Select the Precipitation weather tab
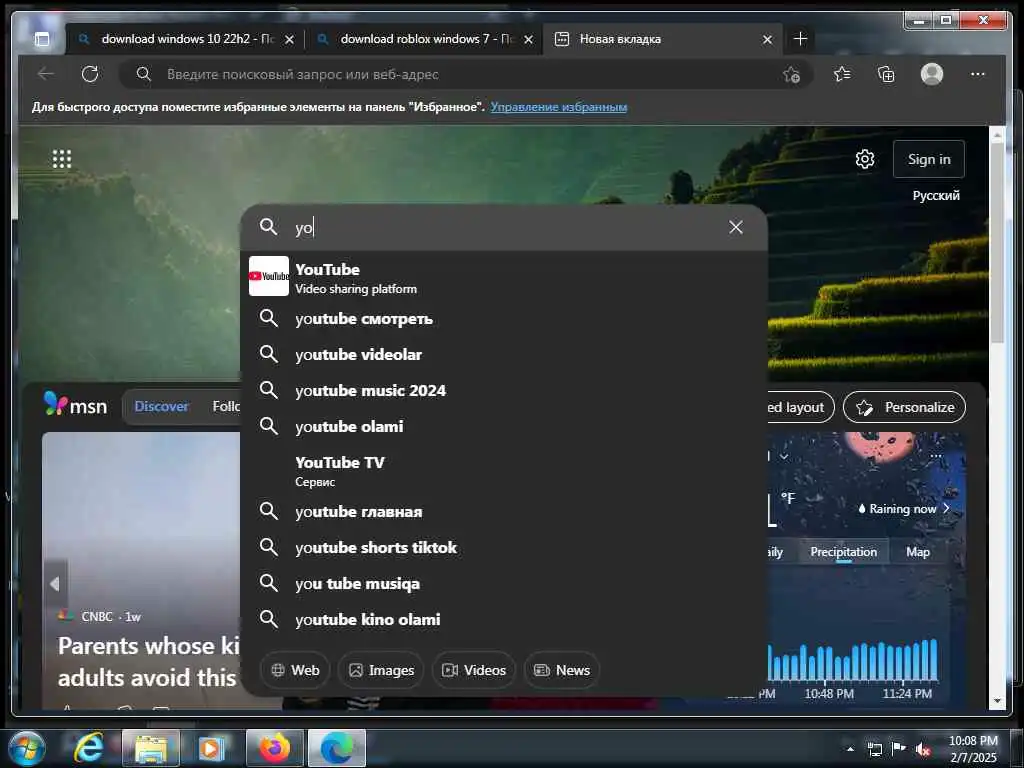 844,552
